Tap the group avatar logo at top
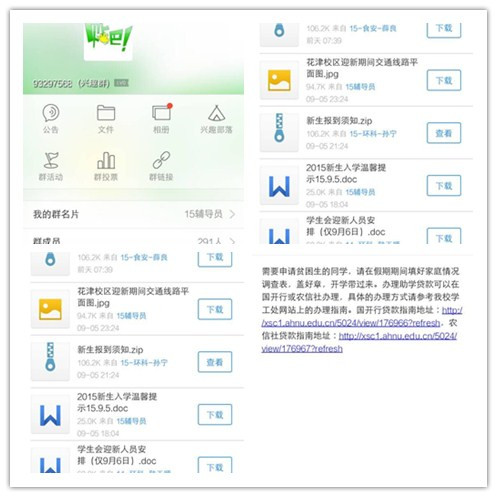Image resolution: width=497 pixels, height=497 pixels. coord(108,41)
